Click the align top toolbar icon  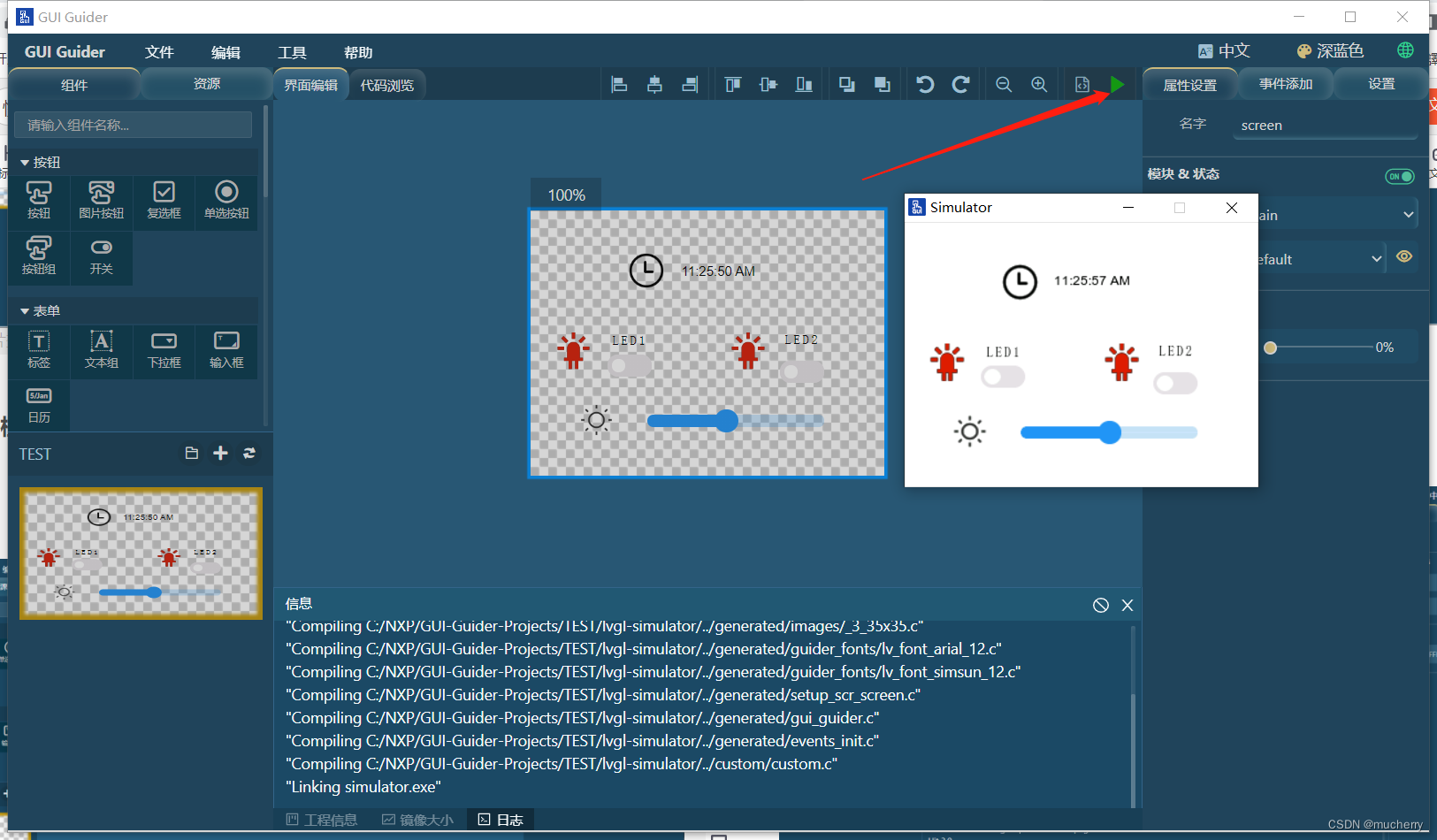(x=733, y=85)
